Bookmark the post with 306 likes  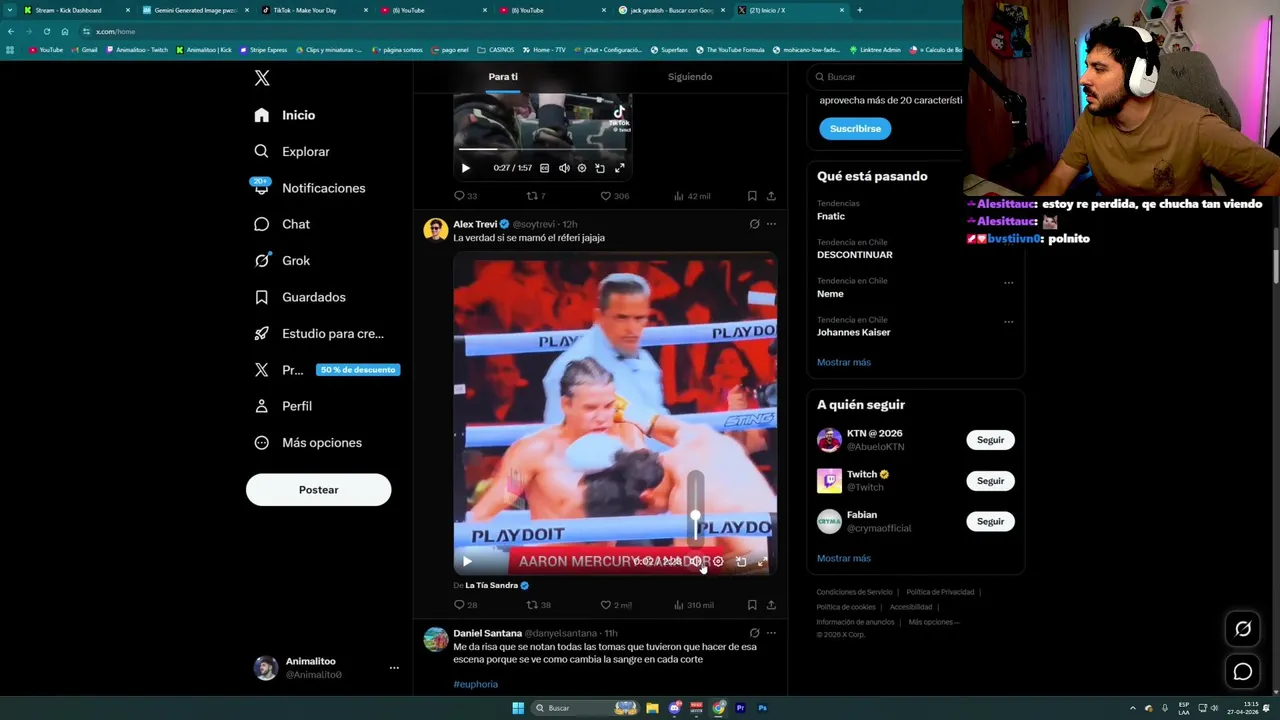[752, 196]
